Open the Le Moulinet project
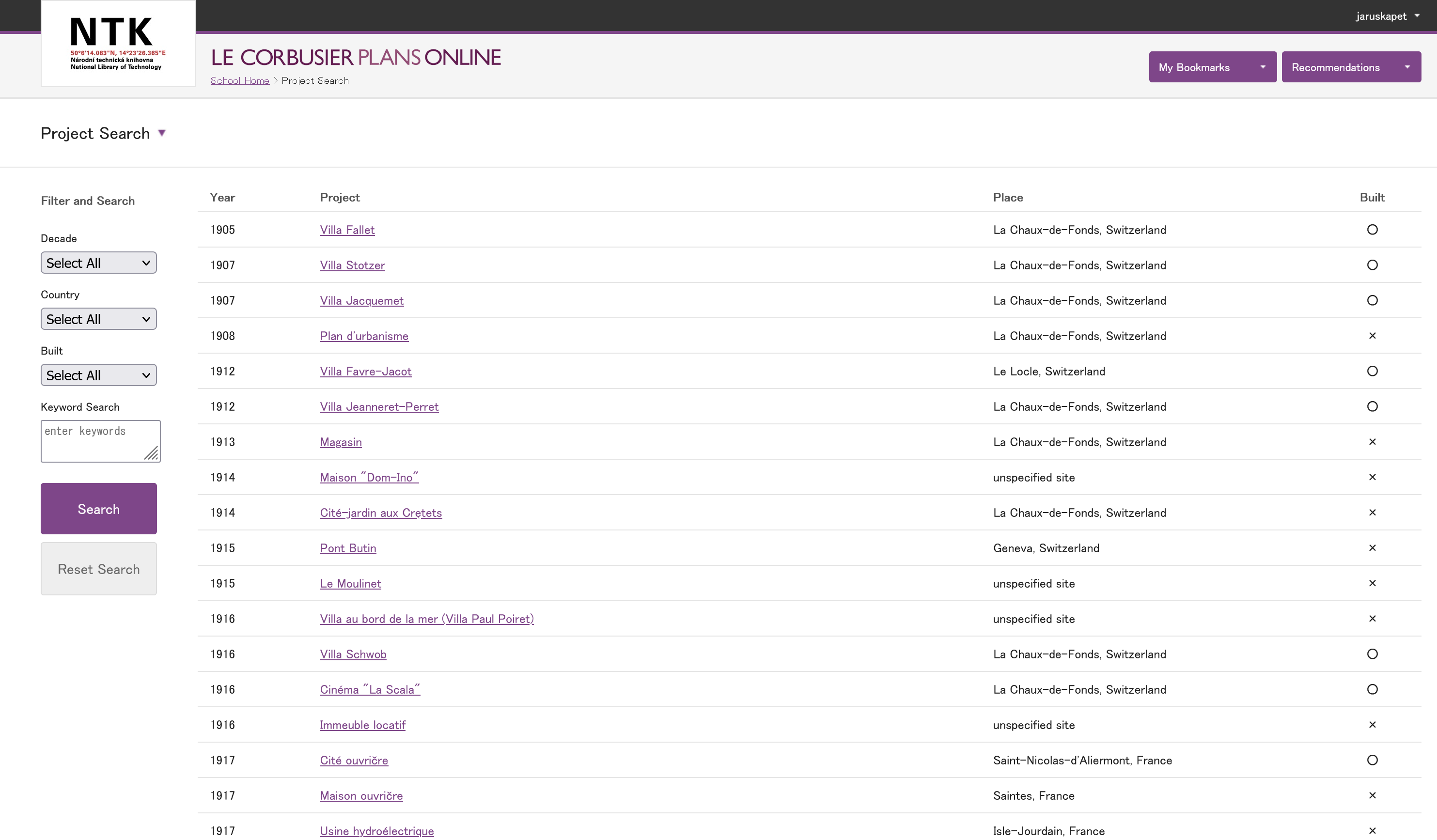1437x840 pixels. click(x=350, y=583)
